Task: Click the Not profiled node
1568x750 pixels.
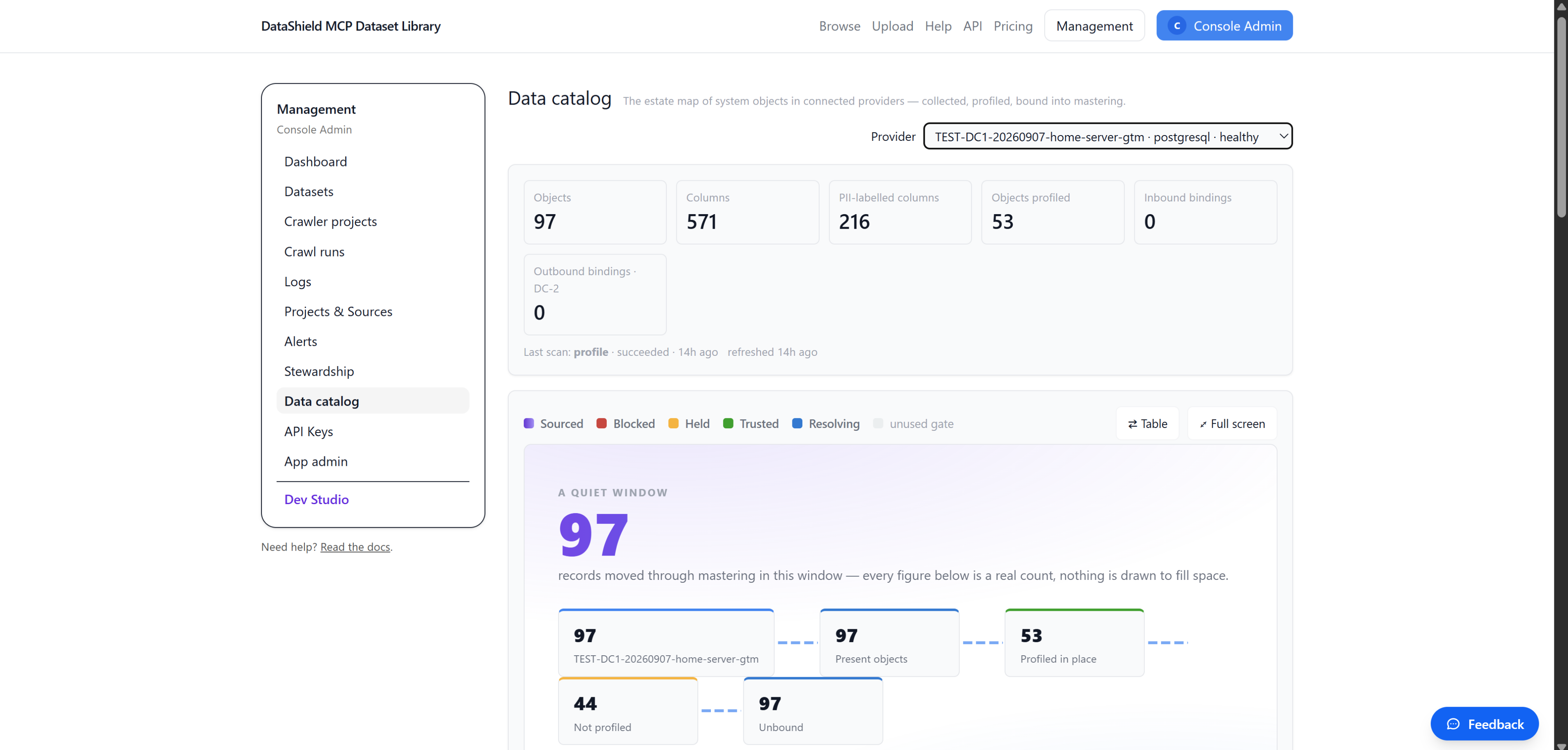Action: point(628,710)
